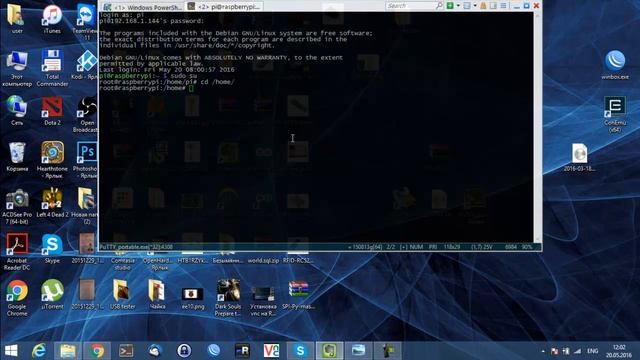Switch to the pi@raspberrypi tab
640x360 pixels.
pyautogui.click(x=224, y=7)
